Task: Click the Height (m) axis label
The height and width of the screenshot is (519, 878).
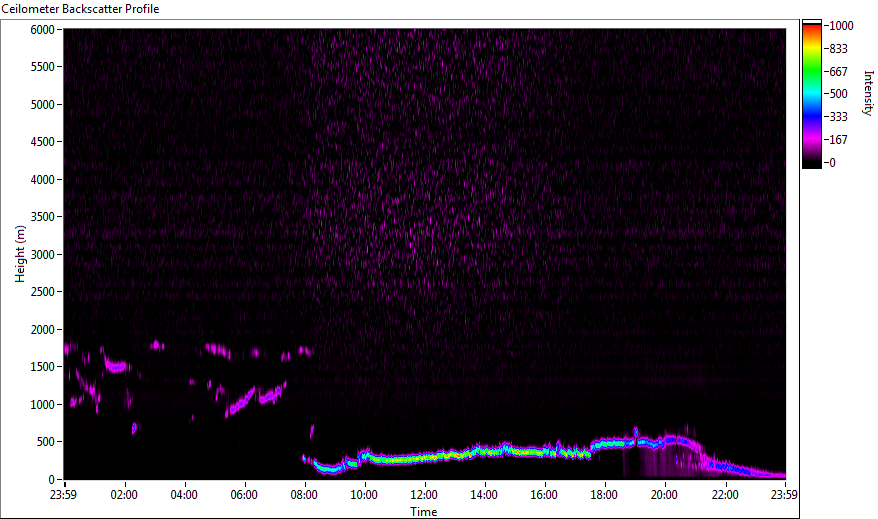Action: pyautogui.click(x=20, y=254)
